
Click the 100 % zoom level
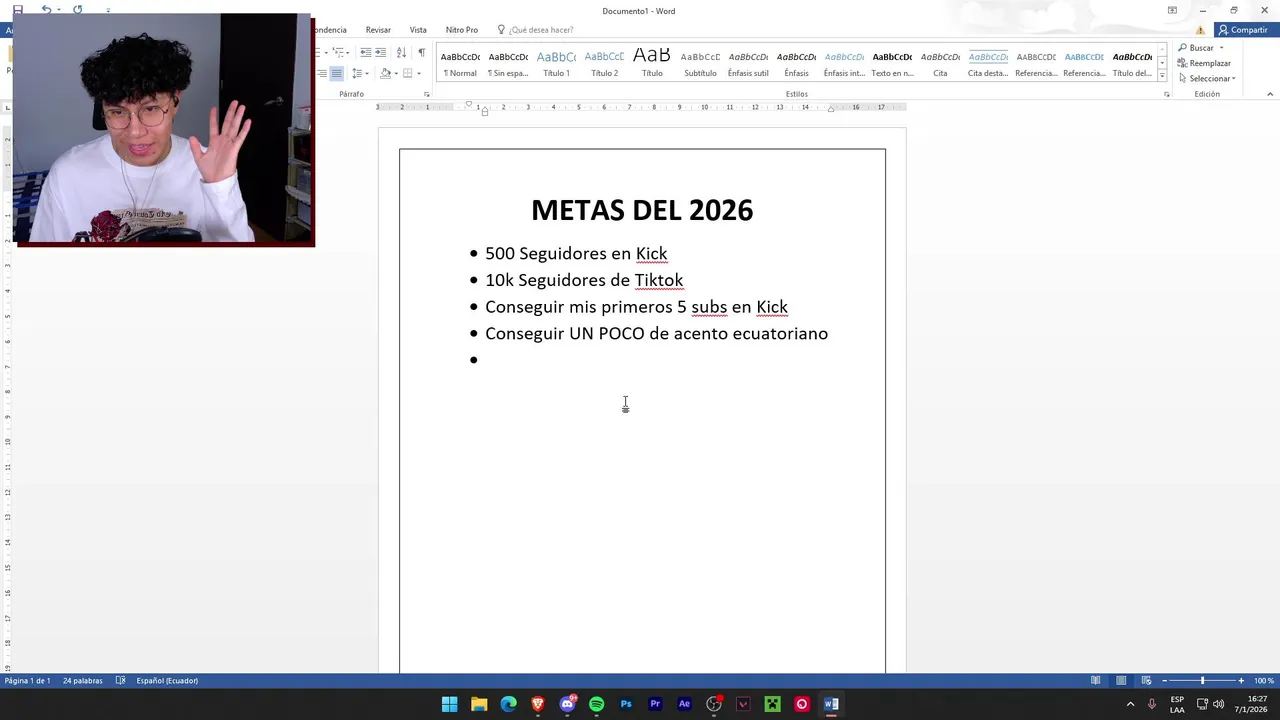pyautogui.click(x=1264, y=681)
